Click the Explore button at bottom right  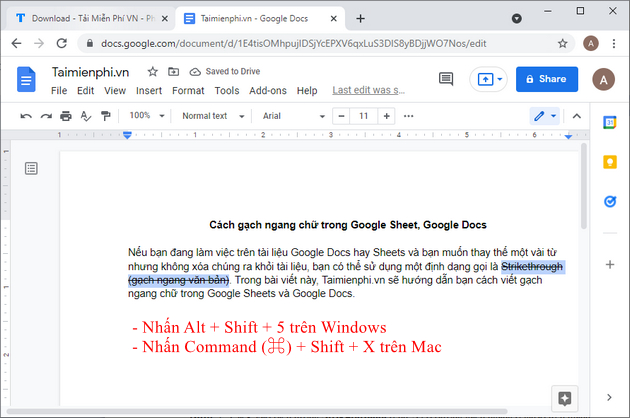click(565, 399)
